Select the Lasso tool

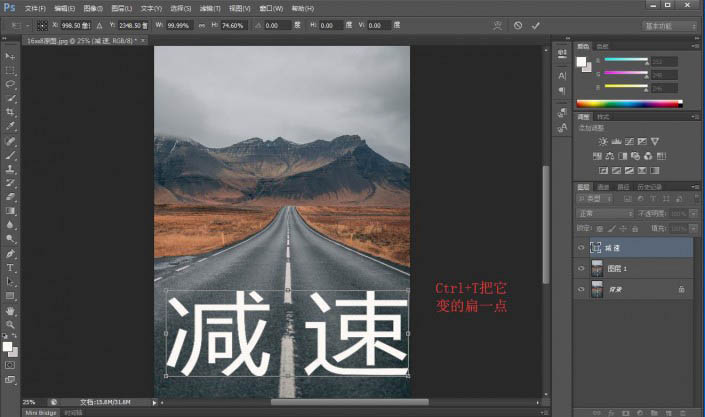pos(10,84)
